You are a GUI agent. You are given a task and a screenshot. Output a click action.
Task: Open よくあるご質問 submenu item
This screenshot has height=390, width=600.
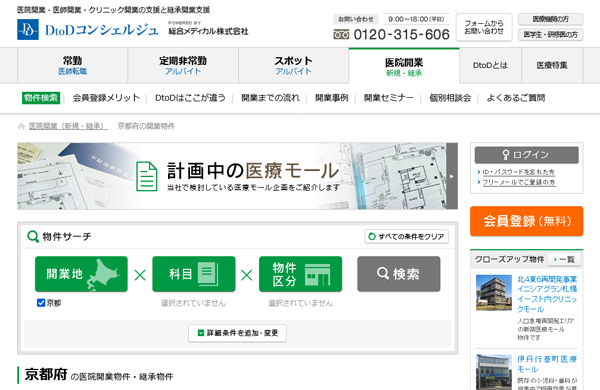[x=515, y=98]
